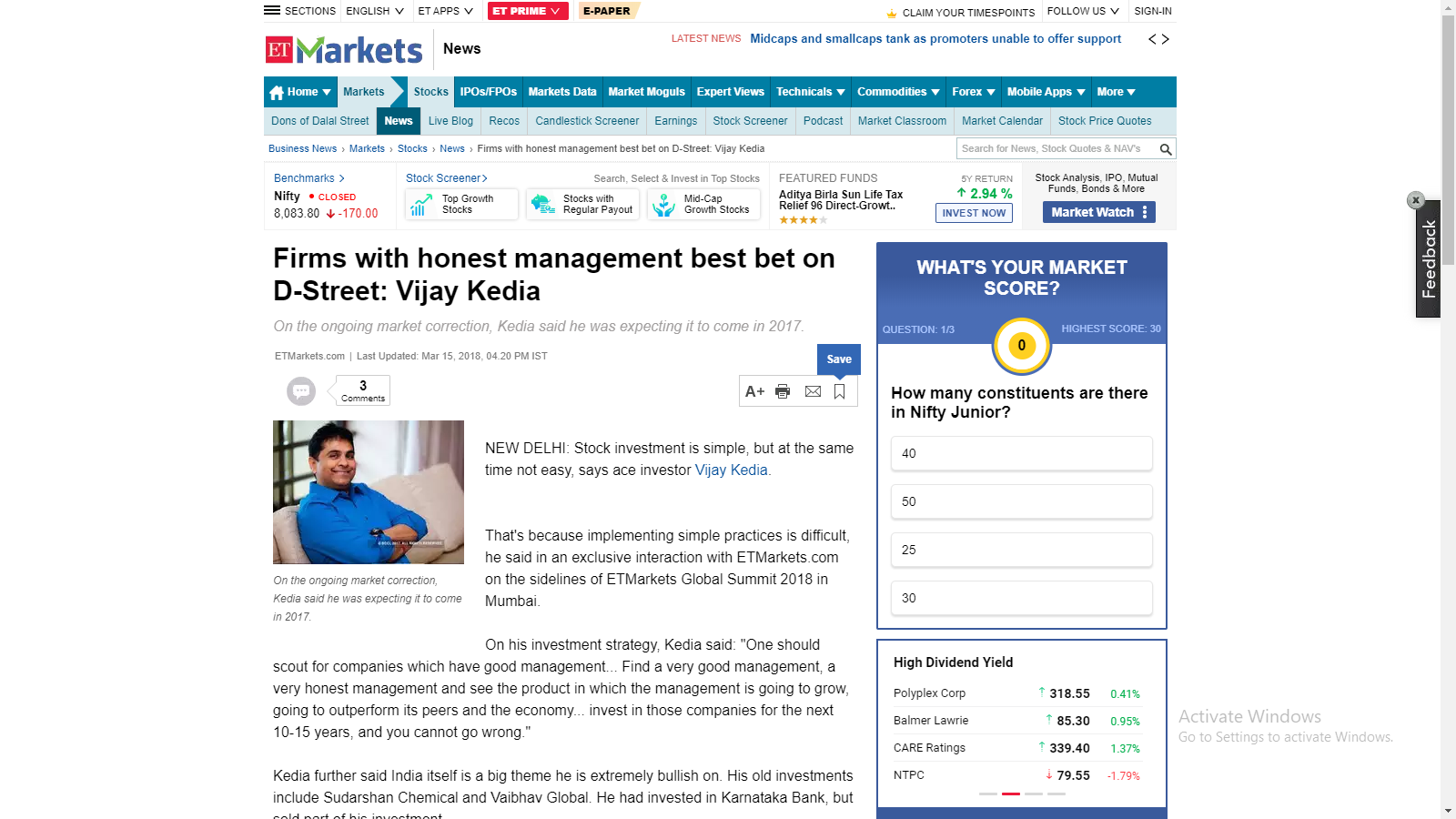Screen dimensions: 1456x819
Task: Open the Feedback side panel
Action: click(1429, 259)
